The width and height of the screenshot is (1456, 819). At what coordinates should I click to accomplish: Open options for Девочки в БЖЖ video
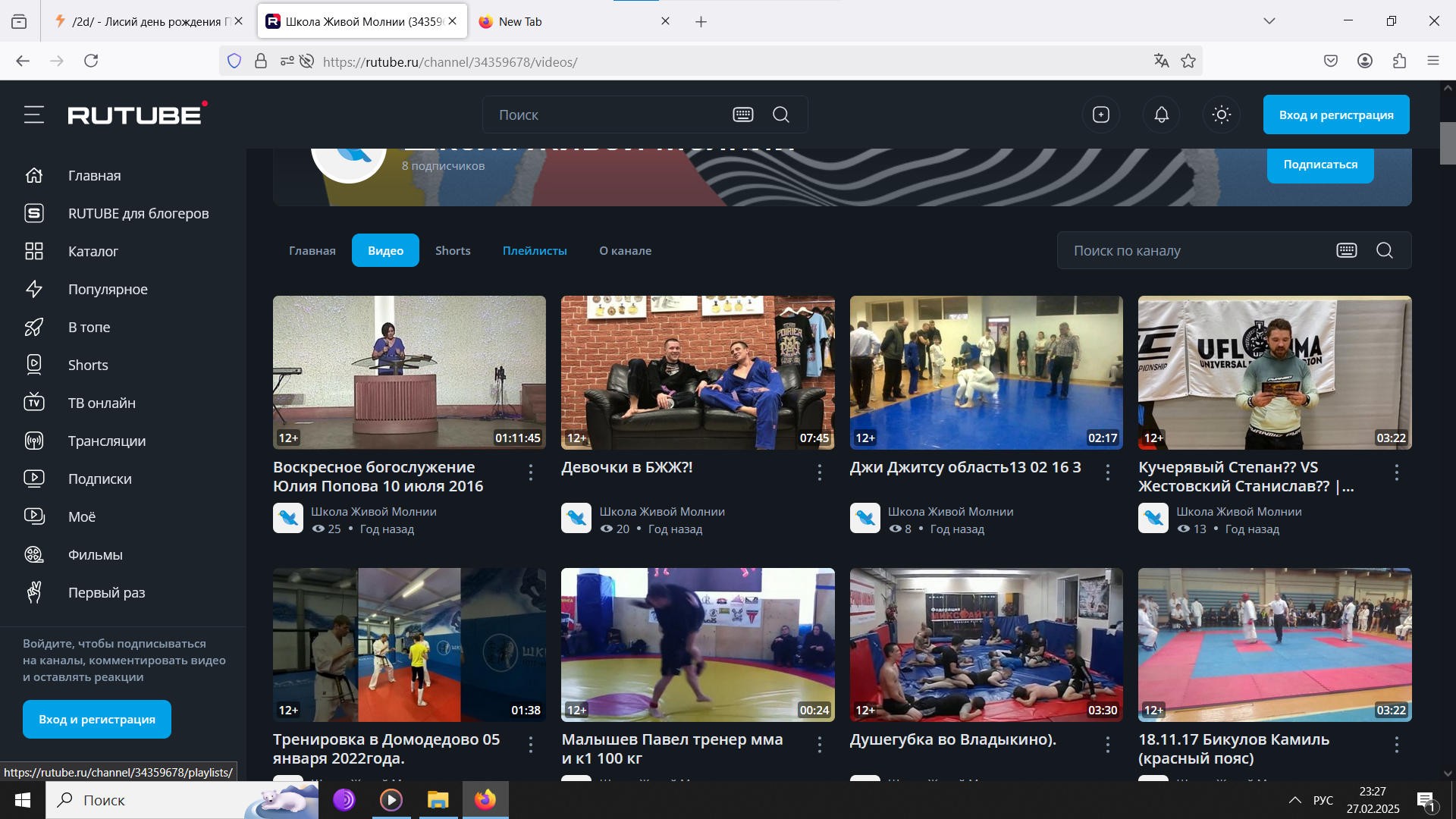[820, 472]
